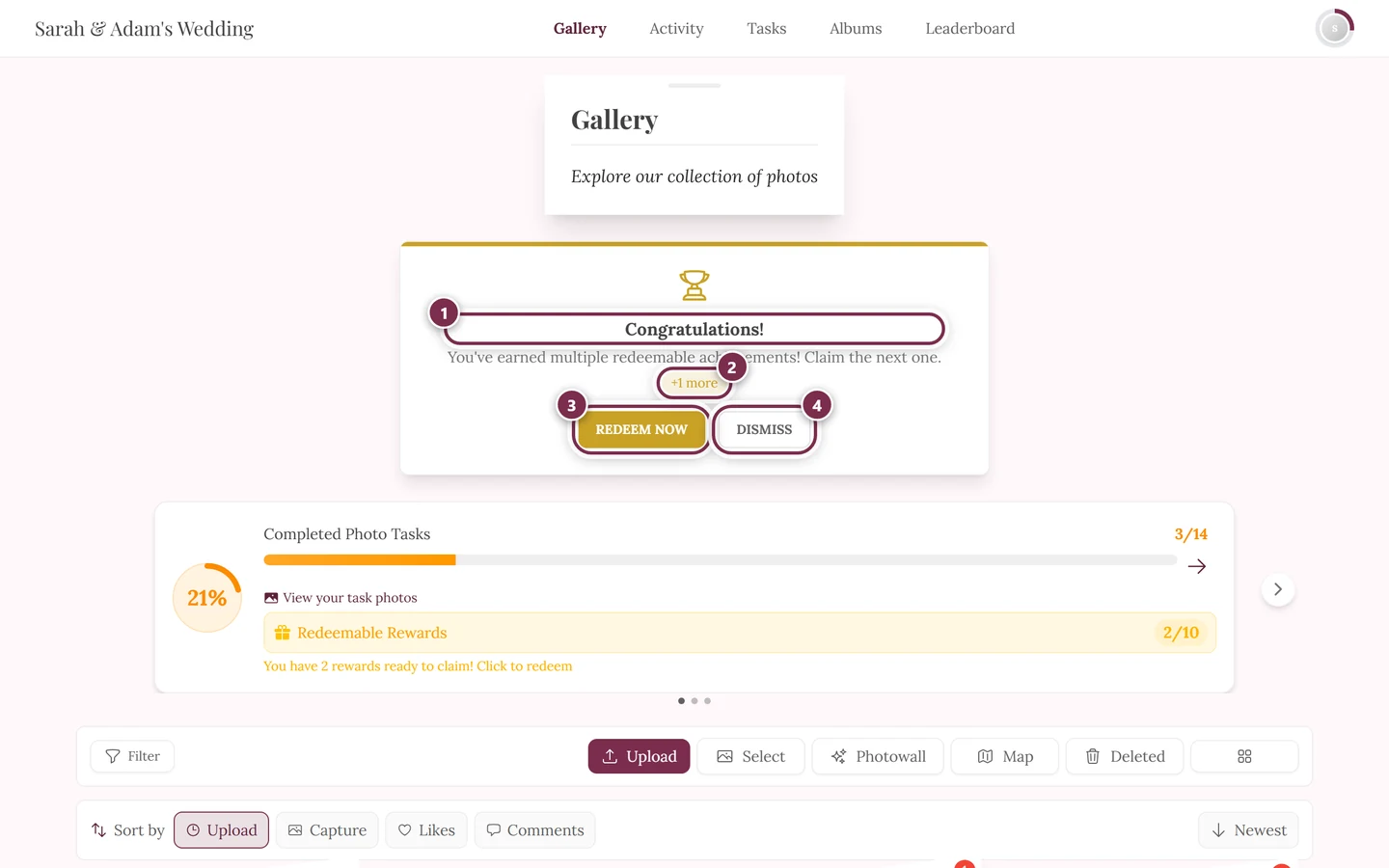This screenshot has width=1389, height=868.
Task: Click the gift icon in Redeemable Rewards
Action: (x=283, y=633)
